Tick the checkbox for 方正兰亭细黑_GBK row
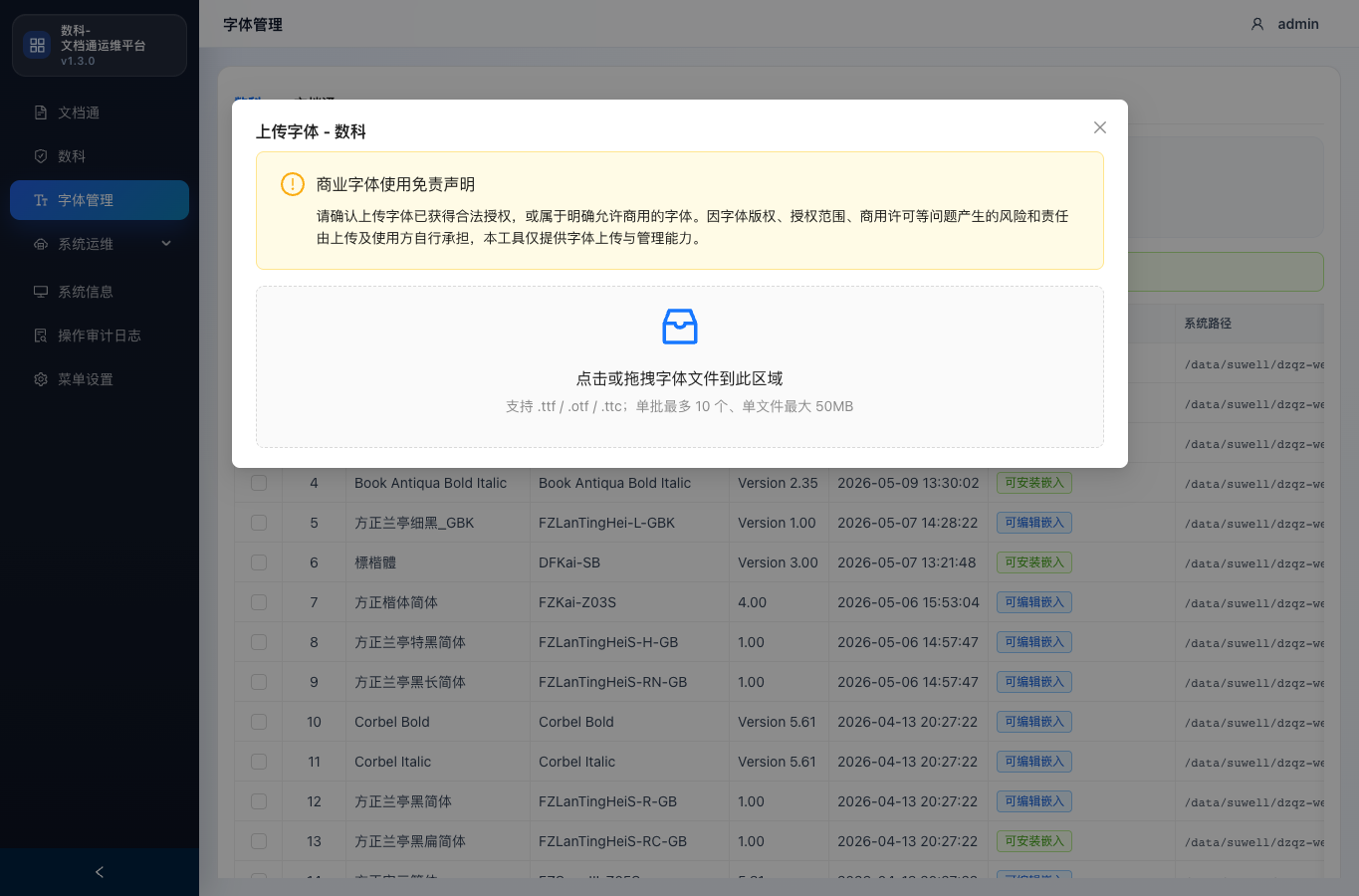1359x896 pixels. point(259,523)
